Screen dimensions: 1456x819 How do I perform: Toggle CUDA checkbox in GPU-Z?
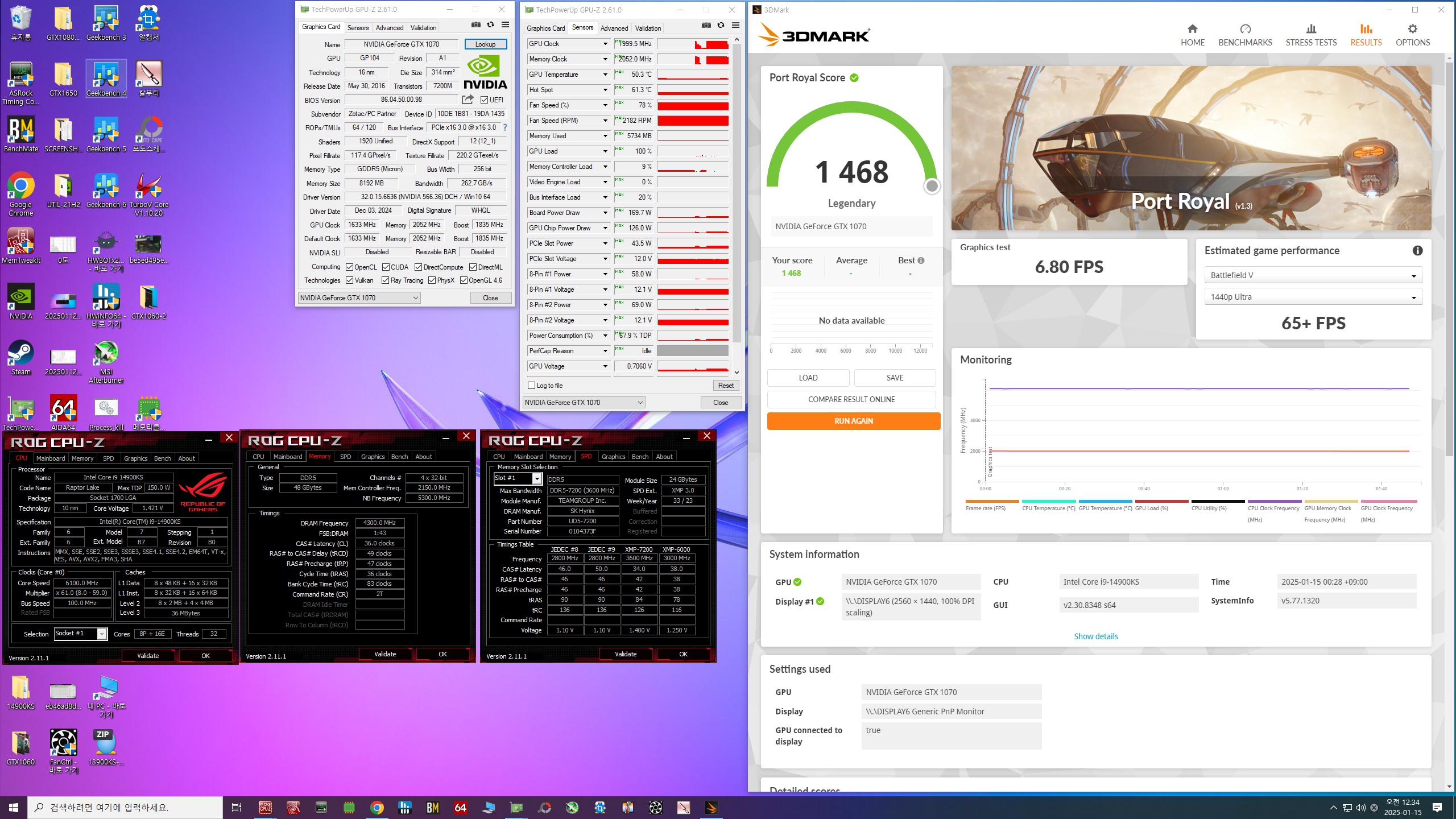[x=386, y=267]
